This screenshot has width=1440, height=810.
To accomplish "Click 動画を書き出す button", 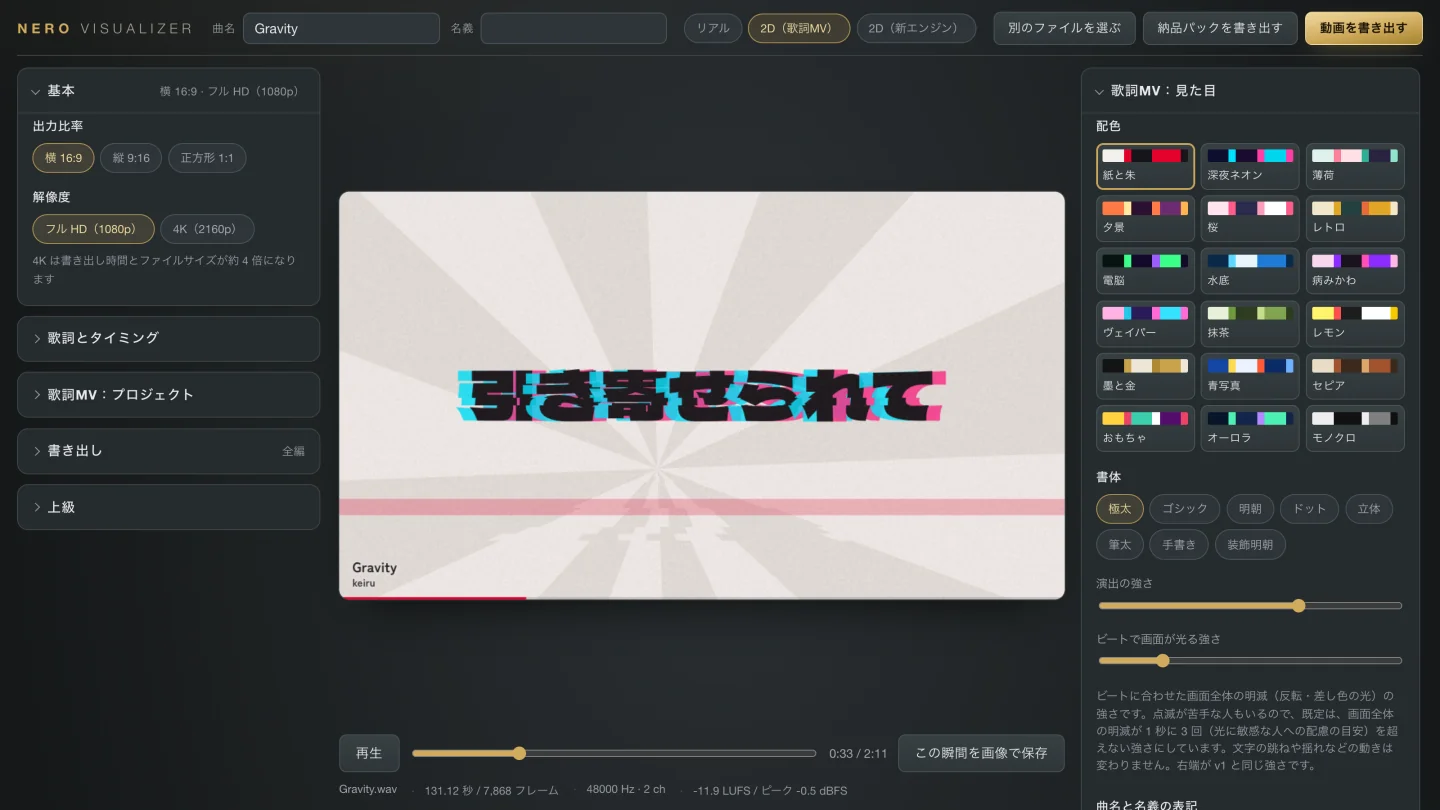I will tap(1363, 28).
